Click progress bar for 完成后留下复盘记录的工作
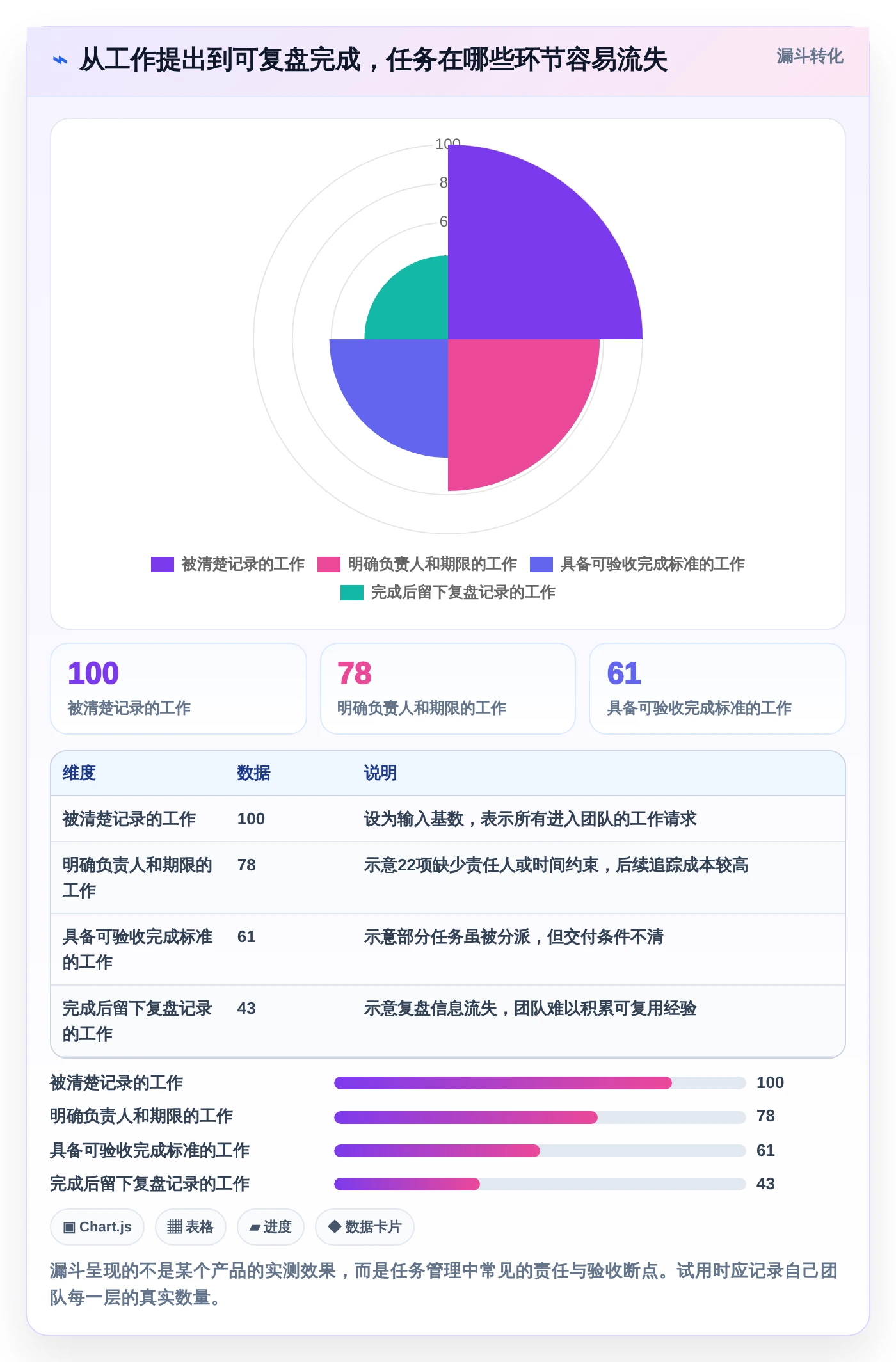The image size is (896, 1362). 540,1184
